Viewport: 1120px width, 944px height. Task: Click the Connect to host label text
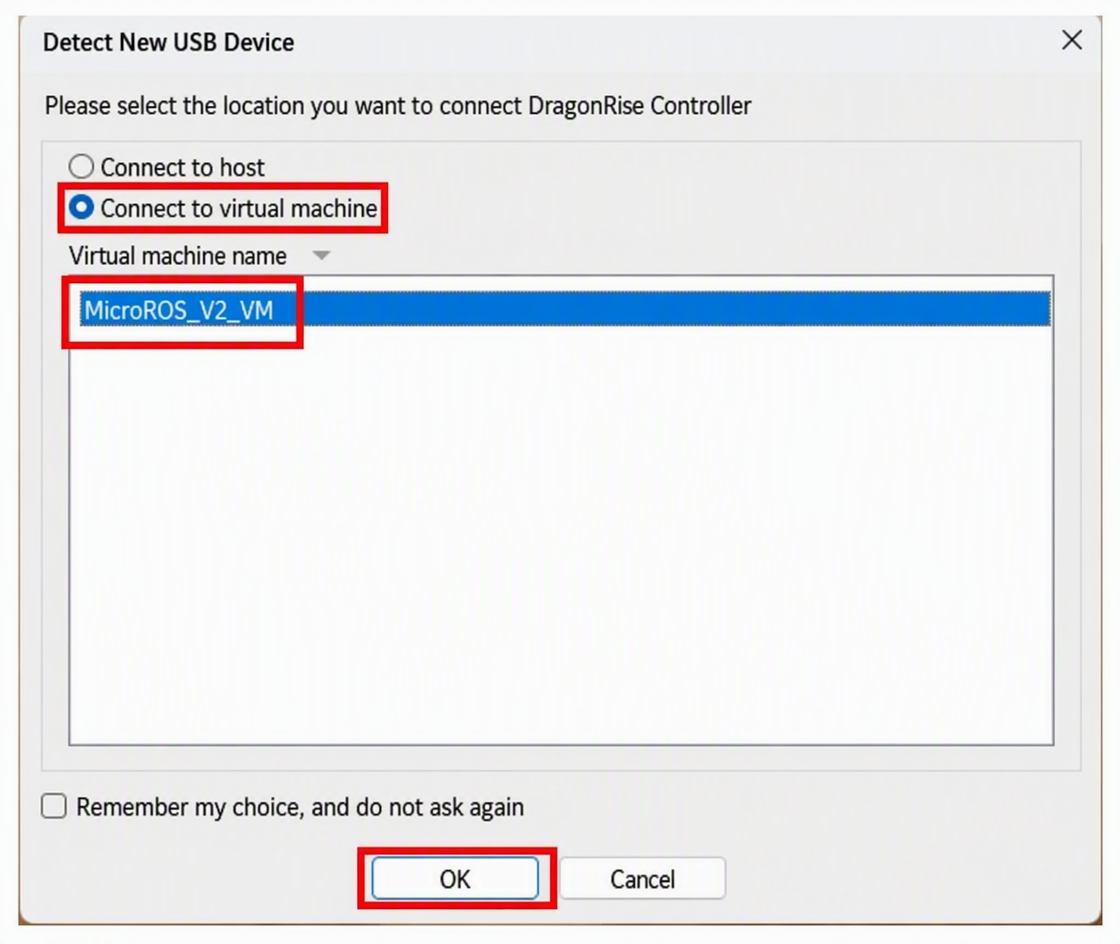[x=182, y=167]
